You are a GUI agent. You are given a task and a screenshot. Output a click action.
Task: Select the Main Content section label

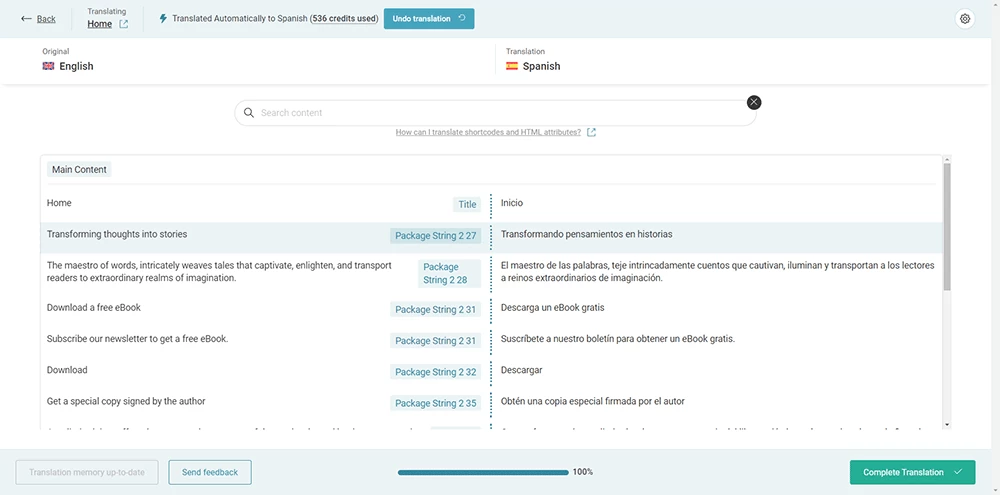coord(79,170)
